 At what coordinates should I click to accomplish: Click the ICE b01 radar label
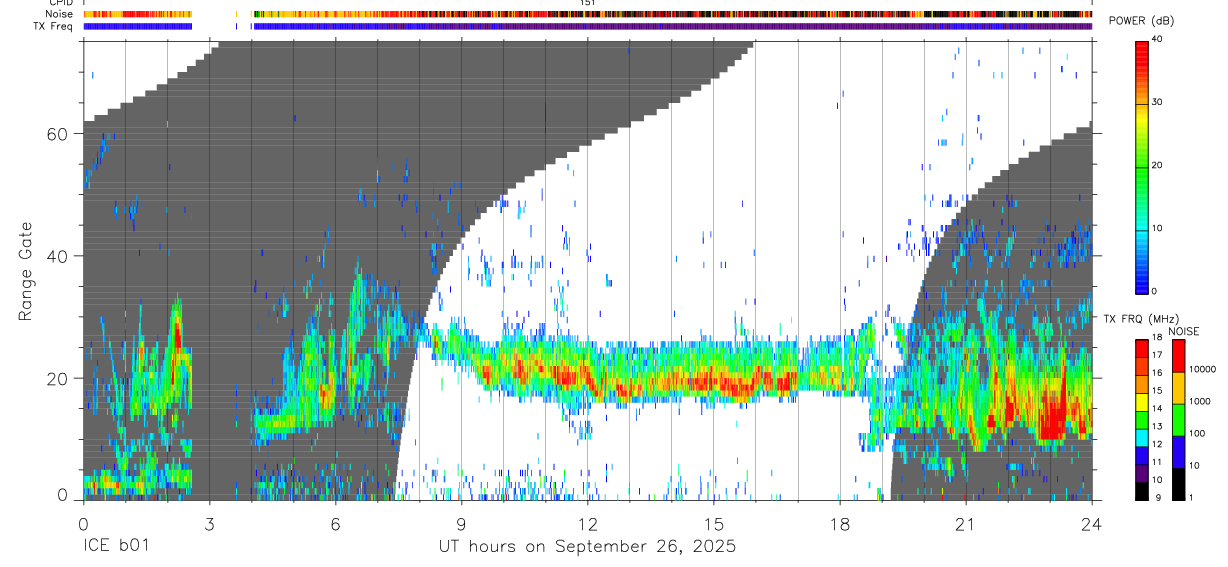tap(113, 547)
